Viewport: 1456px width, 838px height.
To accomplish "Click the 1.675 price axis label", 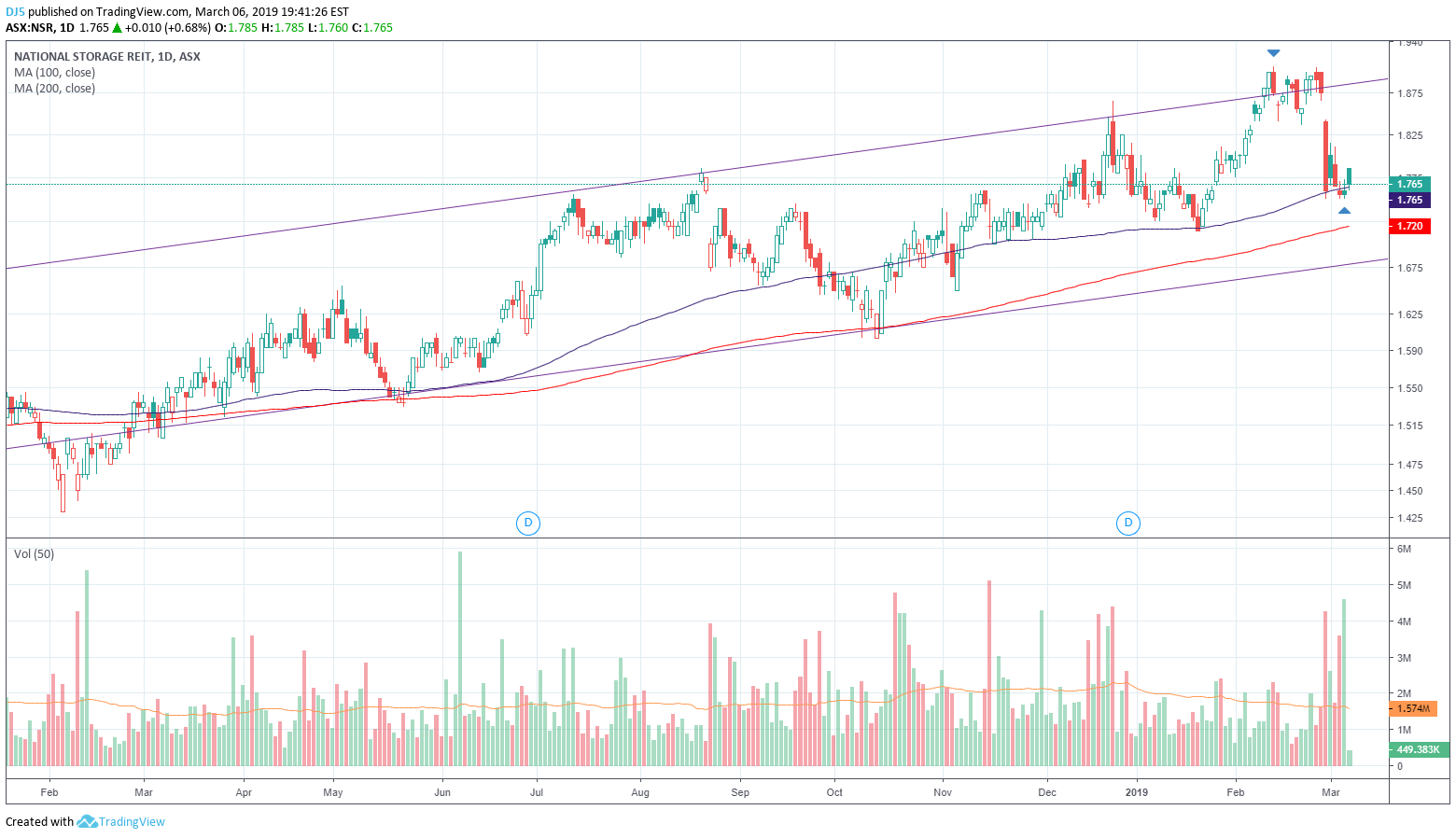I will pyautogui.click(x=1409, y=268).
